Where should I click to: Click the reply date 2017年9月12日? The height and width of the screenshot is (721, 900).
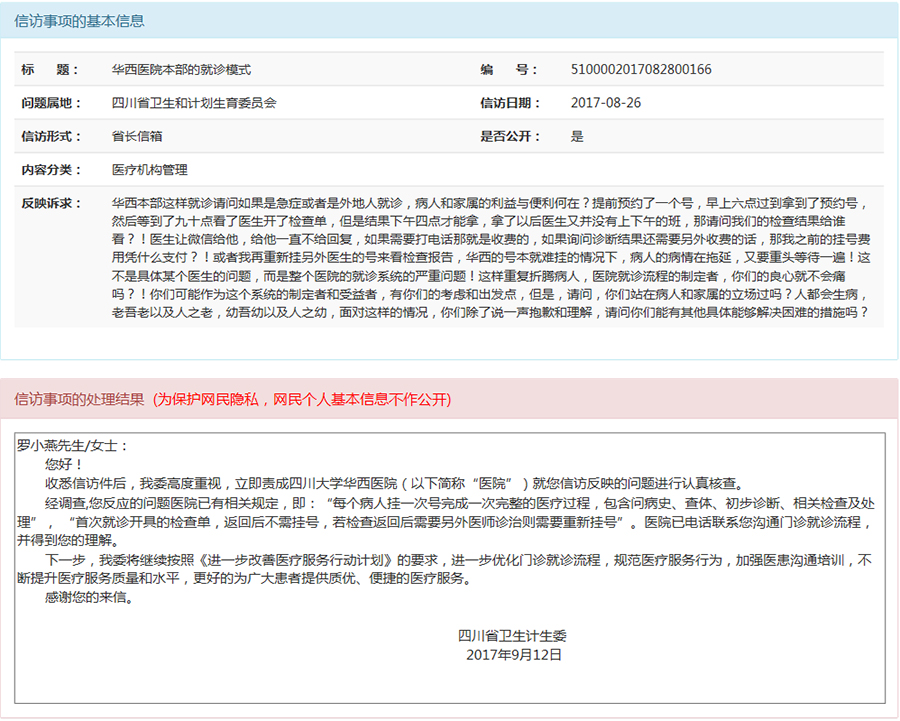pyautogui.click(x=514, y=655)
